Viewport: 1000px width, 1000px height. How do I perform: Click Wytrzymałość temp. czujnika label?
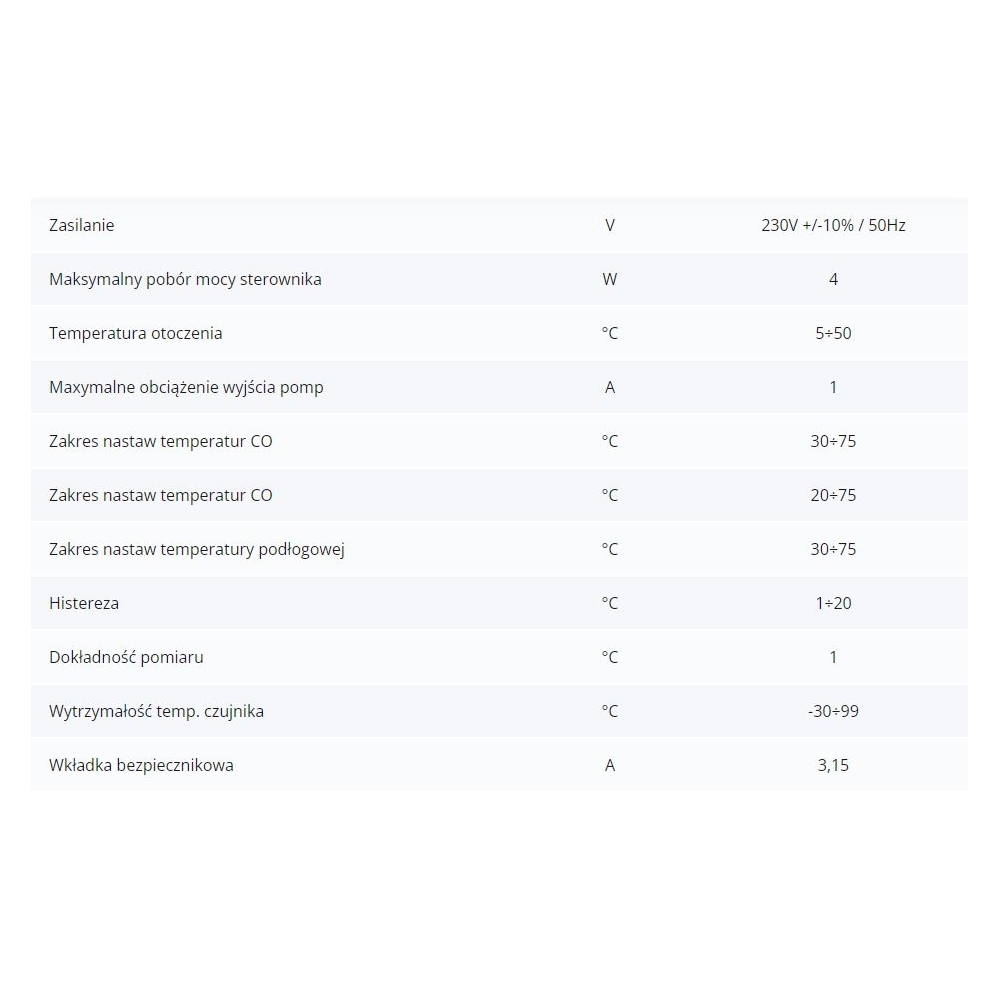coord(156,711)
